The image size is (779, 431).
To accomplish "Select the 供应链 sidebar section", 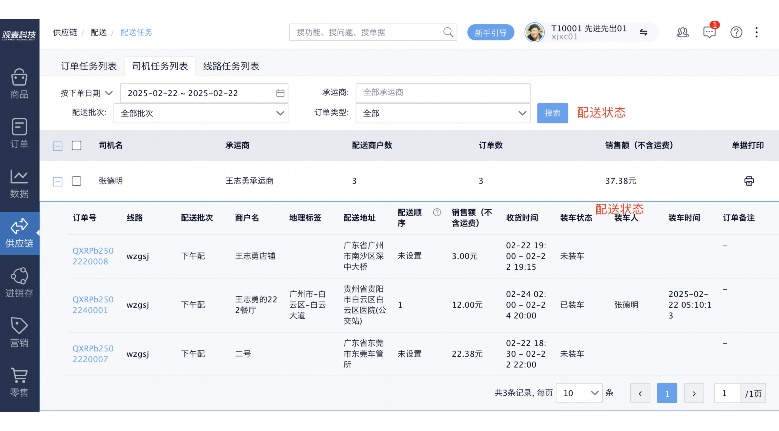I will [19, 233].
